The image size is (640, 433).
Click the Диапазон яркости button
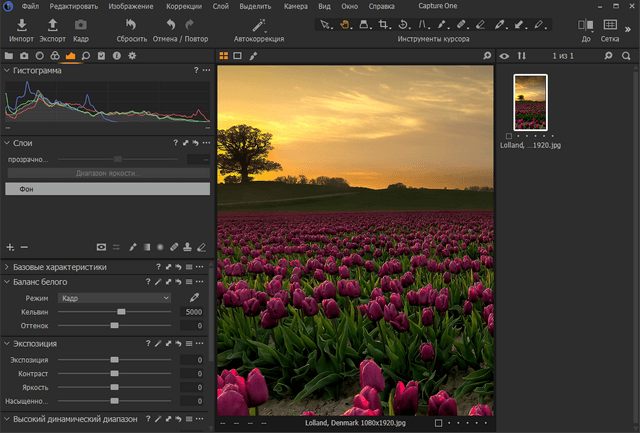click(107, 173)
